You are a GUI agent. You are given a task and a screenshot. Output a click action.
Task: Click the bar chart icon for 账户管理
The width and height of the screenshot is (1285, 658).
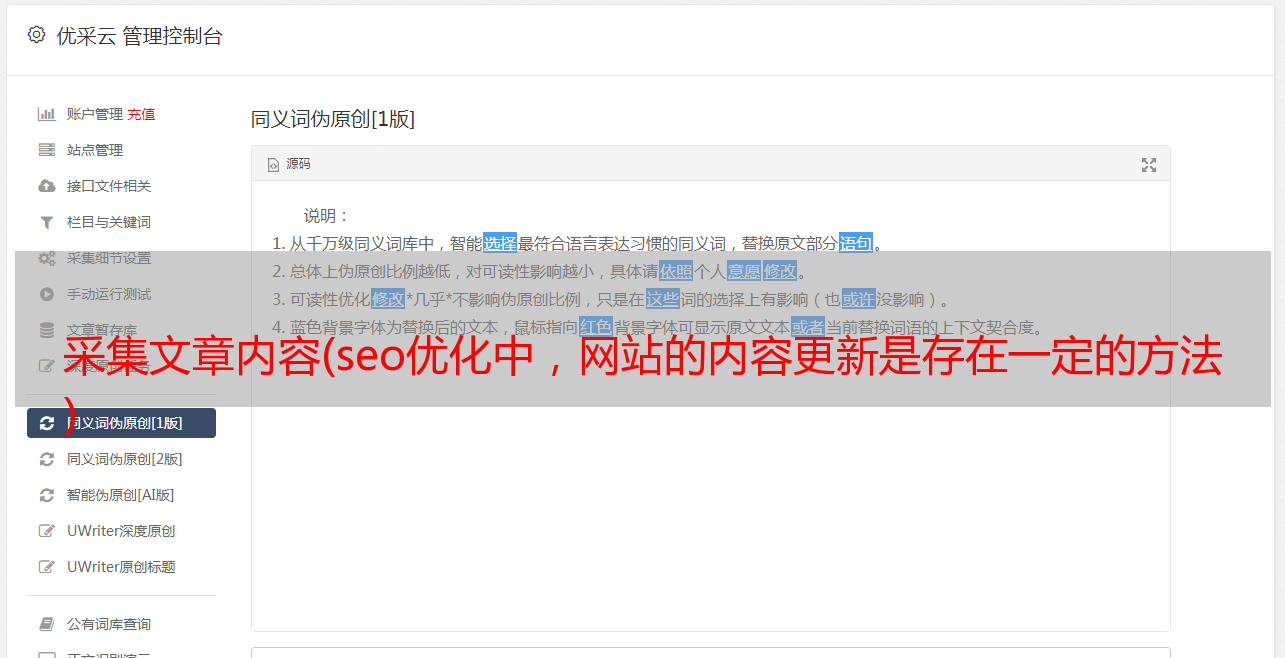(x=46, y=114)
